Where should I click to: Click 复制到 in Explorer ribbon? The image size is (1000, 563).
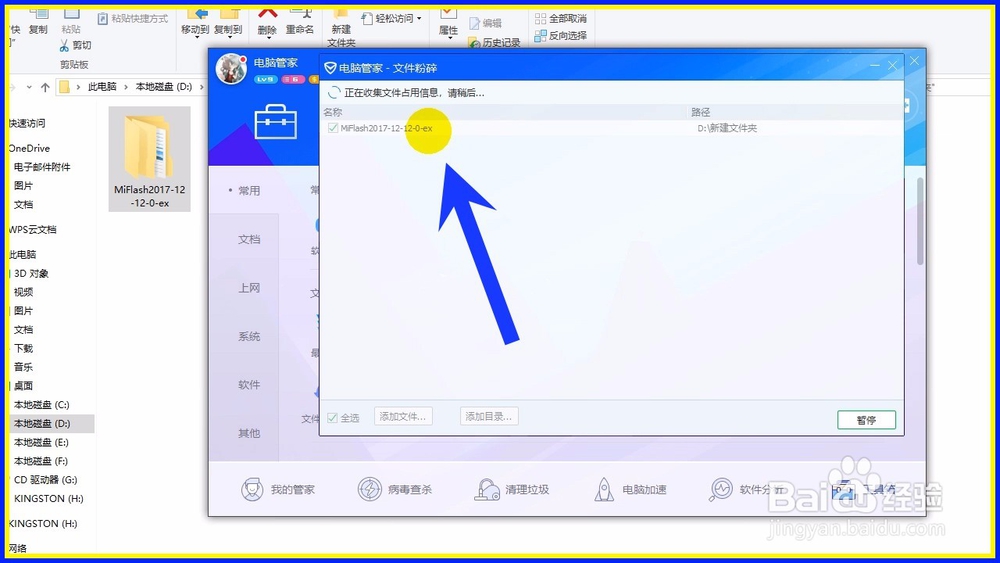click(x=228, y=22)
